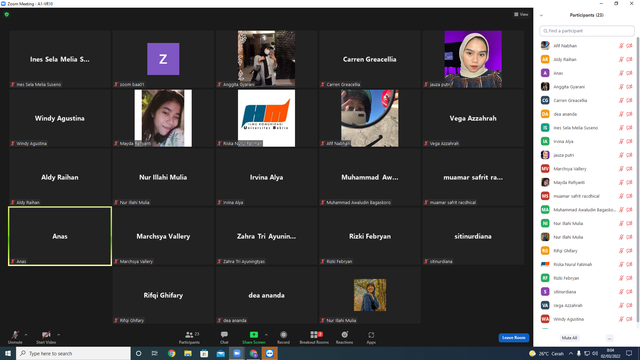Collapse the Participants panel chevron
The height and width of the screenshot is (360, 640).
coord(542,15)
